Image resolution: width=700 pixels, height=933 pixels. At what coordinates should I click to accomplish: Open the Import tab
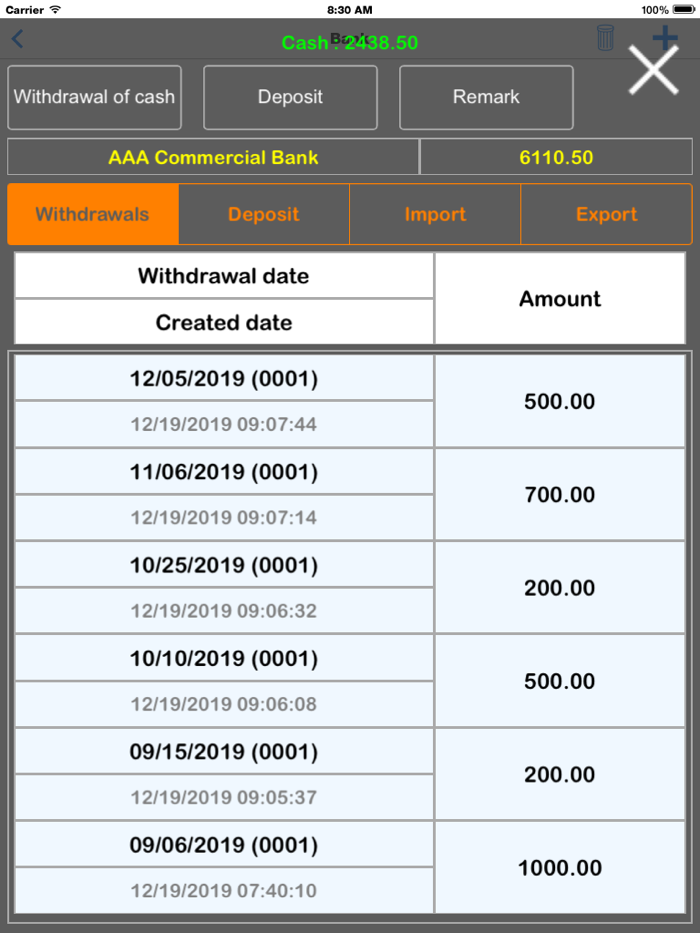point(434,214)
